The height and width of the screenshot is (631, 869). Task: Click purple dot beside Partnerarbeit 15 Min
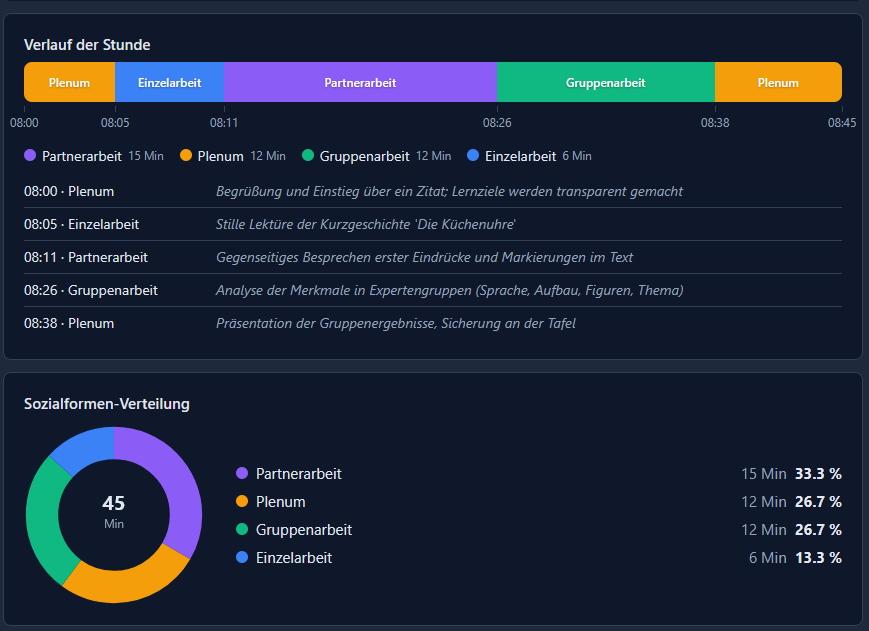[30, 156]
